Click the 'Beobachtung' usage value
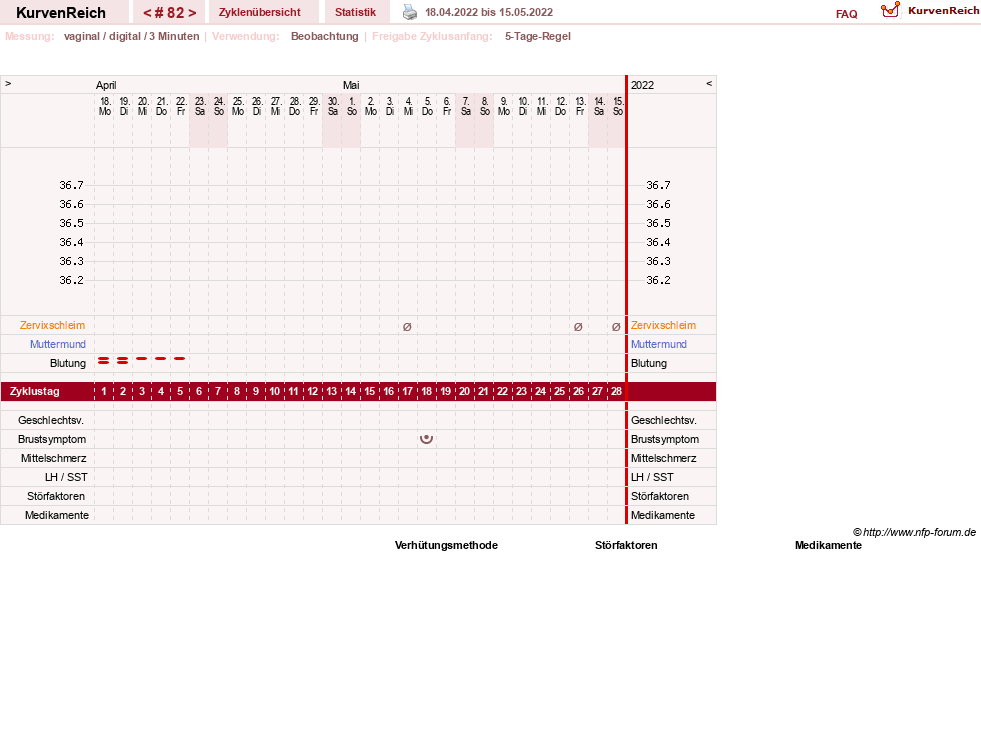Screen dimensions: 981x744 click(x=325, y=36)
